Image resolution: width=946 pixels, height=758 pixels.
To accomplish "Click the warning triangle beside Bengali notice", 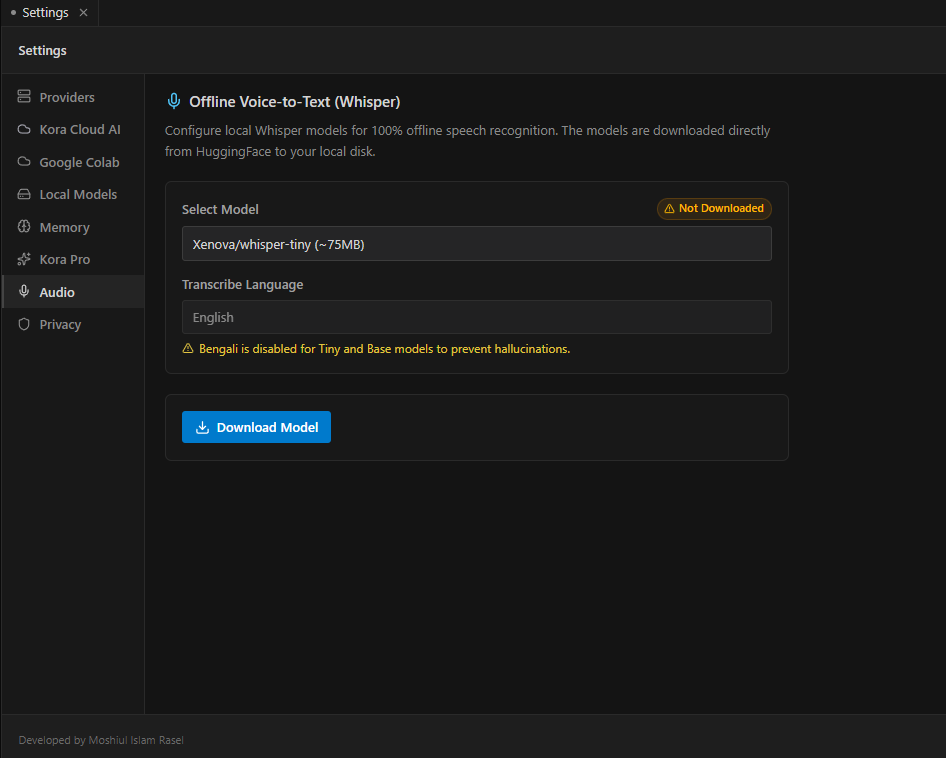I will point(188,349).
